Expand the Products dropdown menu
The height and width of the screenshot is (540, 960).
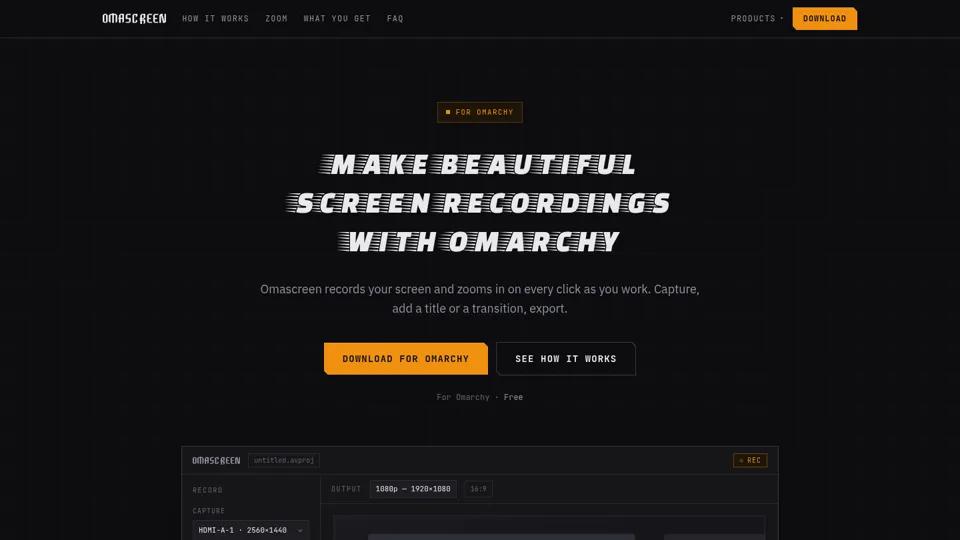pyautogui.click(x=757, y=19)
